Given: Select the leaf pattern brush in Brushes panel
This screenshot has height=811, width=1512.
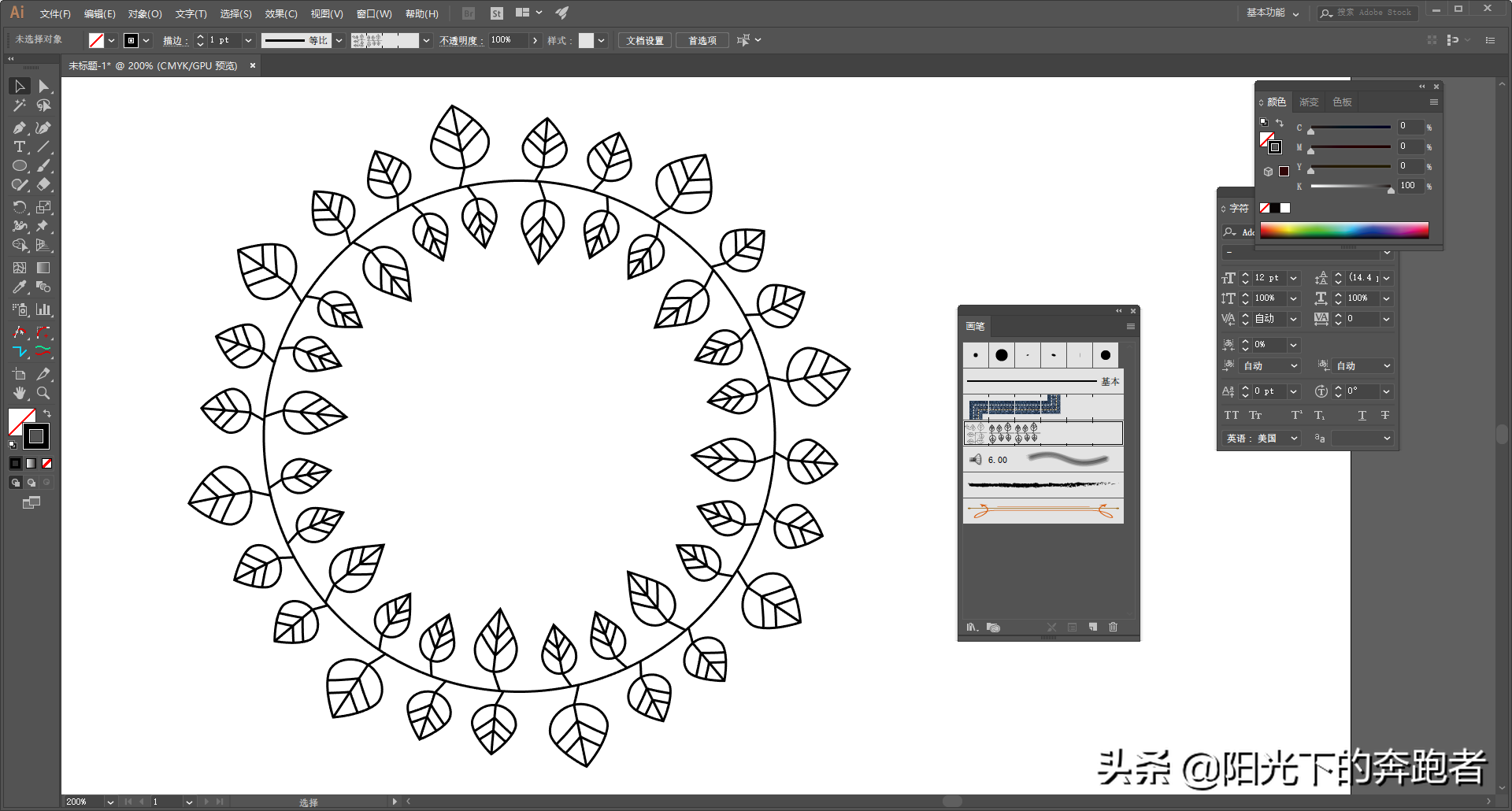Looking at the screenshot, I should pos(1043,432).
